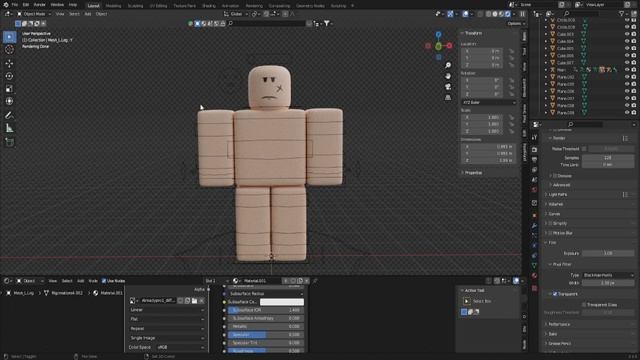The width and height of the screenshot is (640, 360).
Task: Select the Rotate tool
Action: coord(9,76)
